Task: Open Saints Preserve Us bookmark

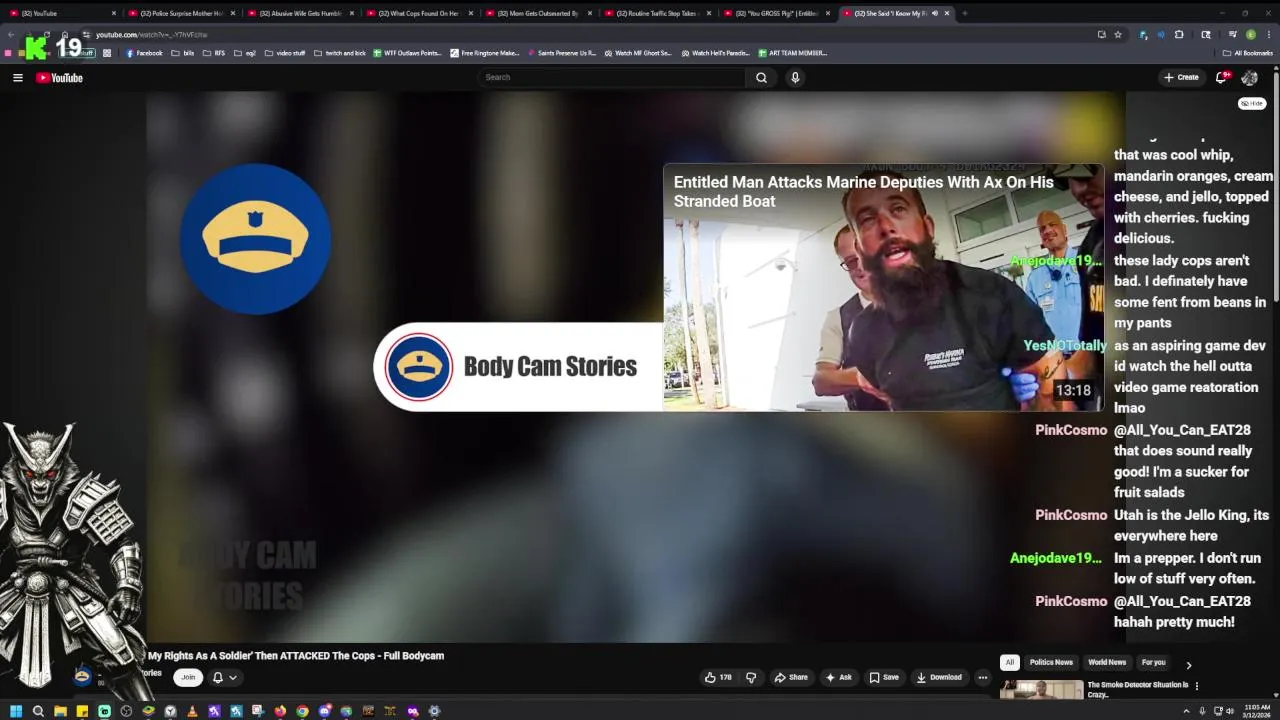Action: click(561, 53)
